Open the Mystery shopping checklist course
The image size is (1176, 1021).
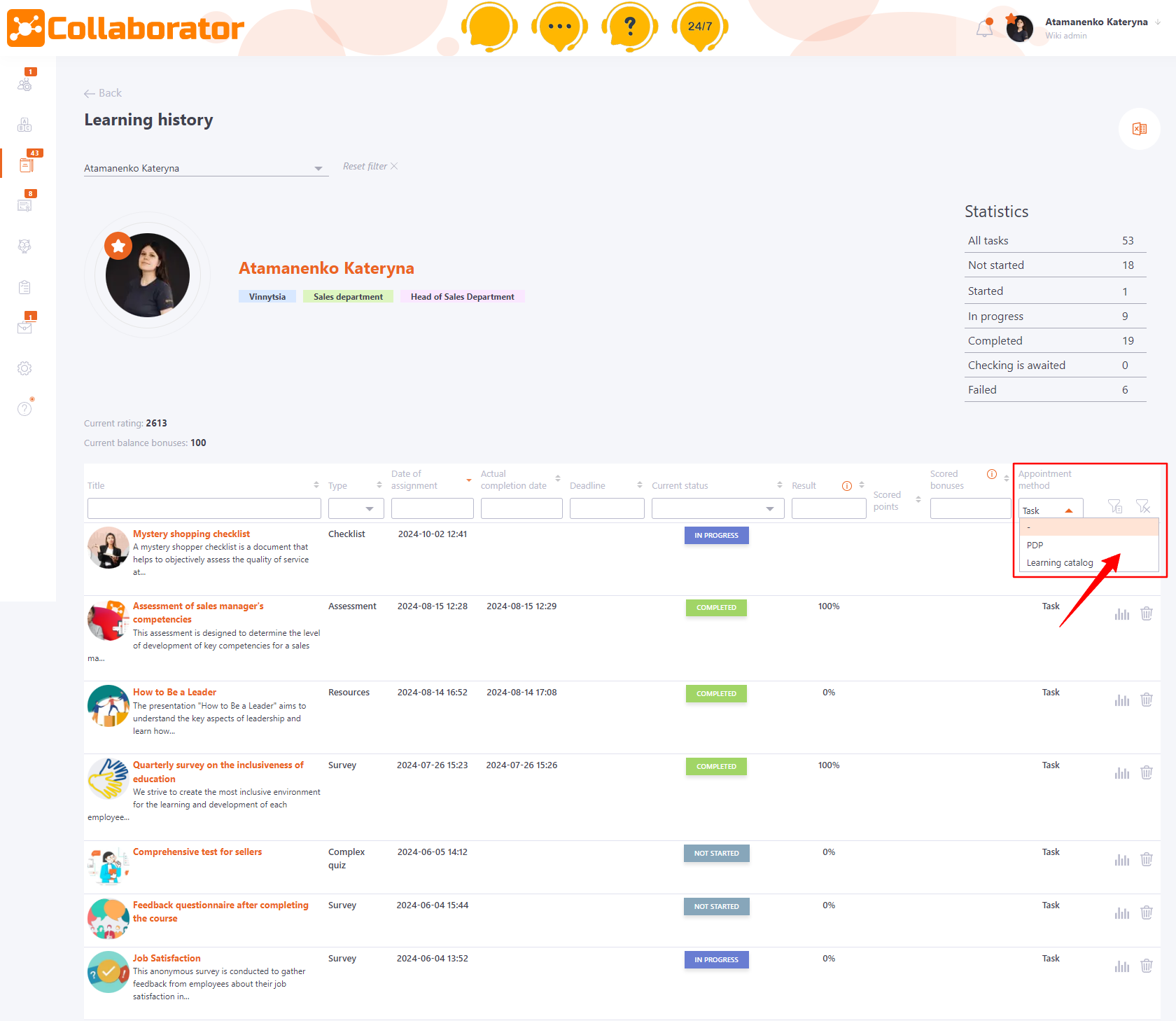point(190,534)
